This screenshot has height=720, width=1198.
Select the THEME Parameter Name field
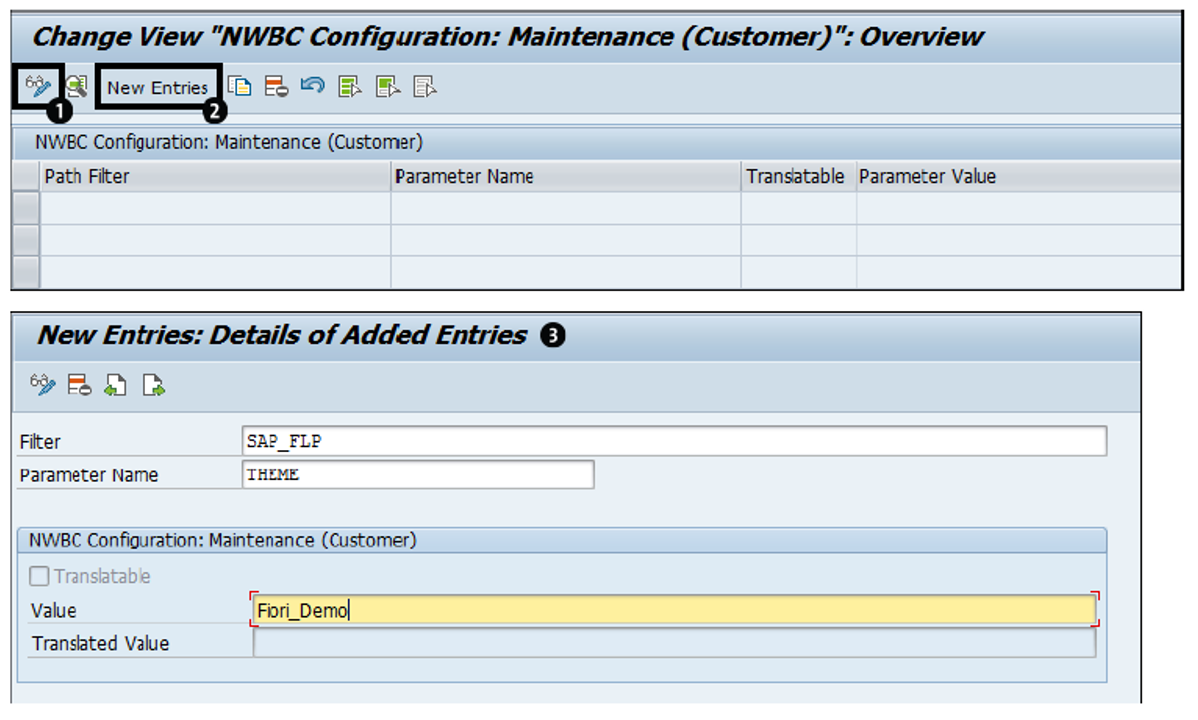pyautogui.click(x=400, y=474)
